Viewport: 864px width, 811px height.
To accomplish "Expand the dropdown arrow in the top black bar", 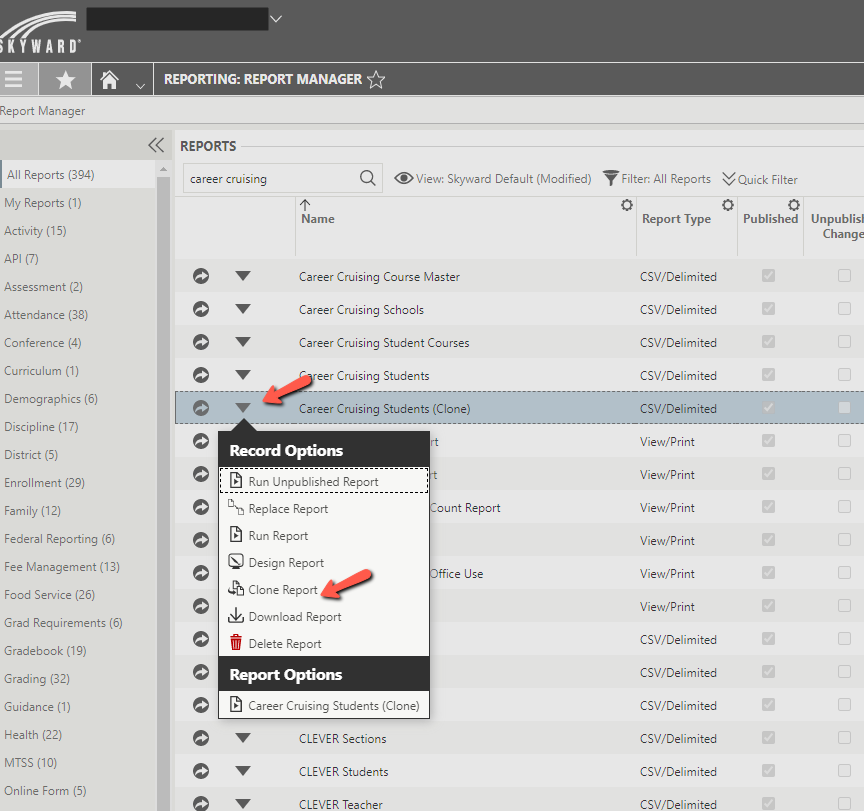I will coord(276,17).
